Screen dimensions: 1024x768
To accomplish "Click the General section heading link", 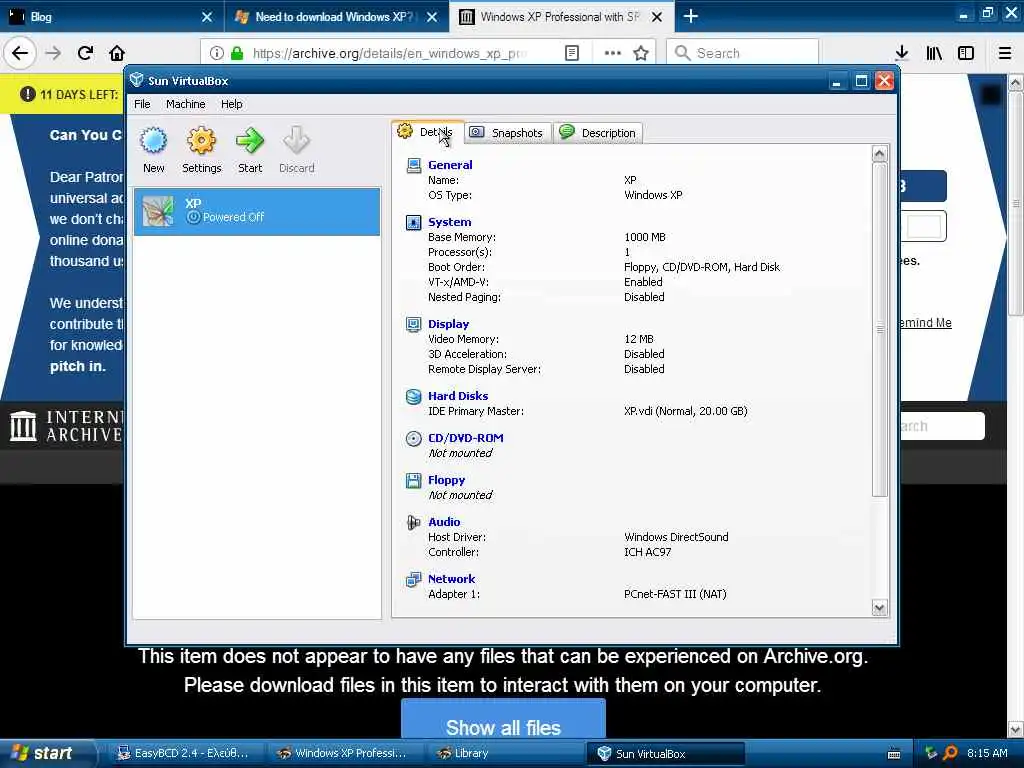I will coord(450,165).
